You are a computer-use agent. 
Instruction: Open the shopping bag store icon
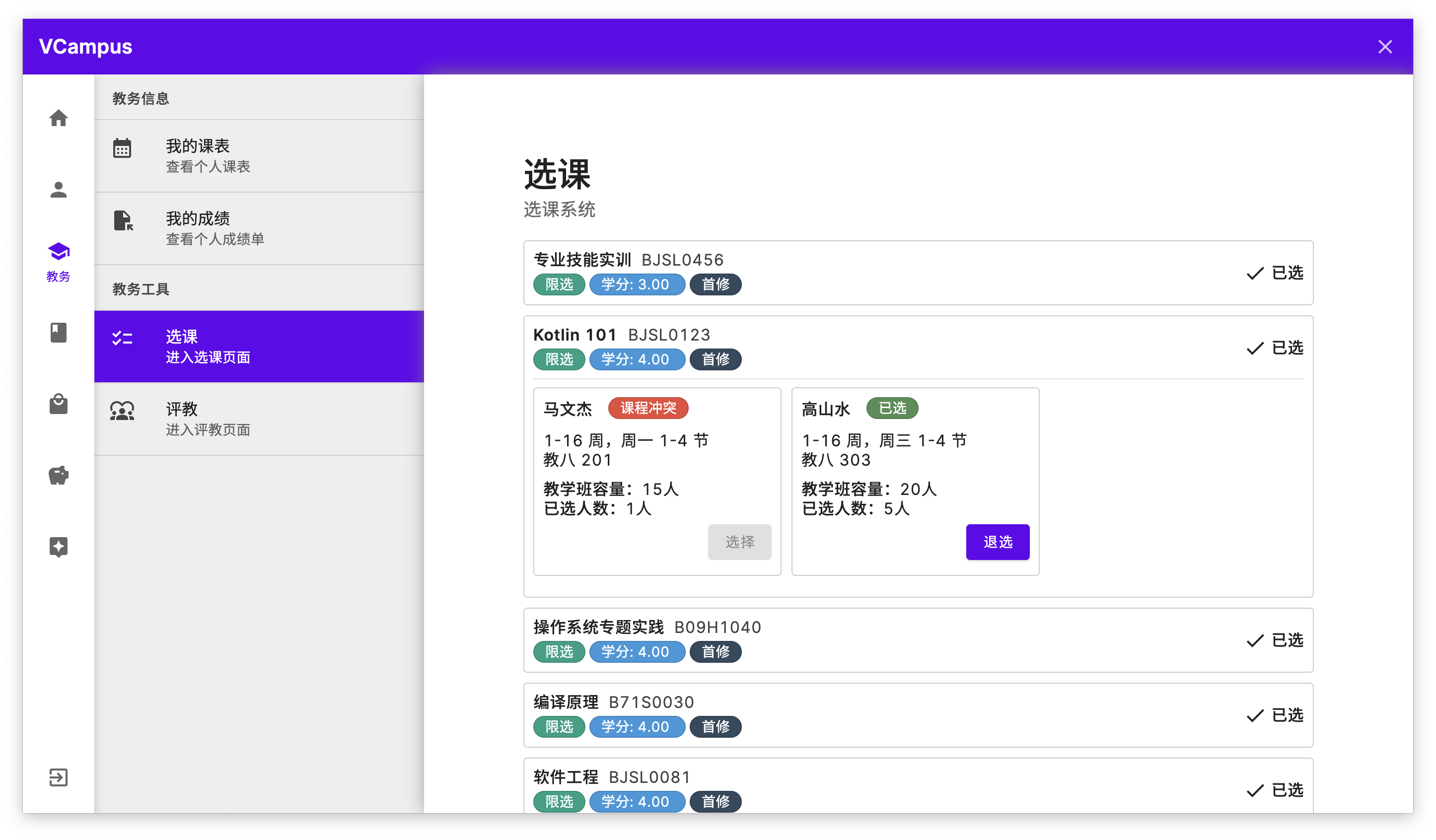(x=58, y=404)
